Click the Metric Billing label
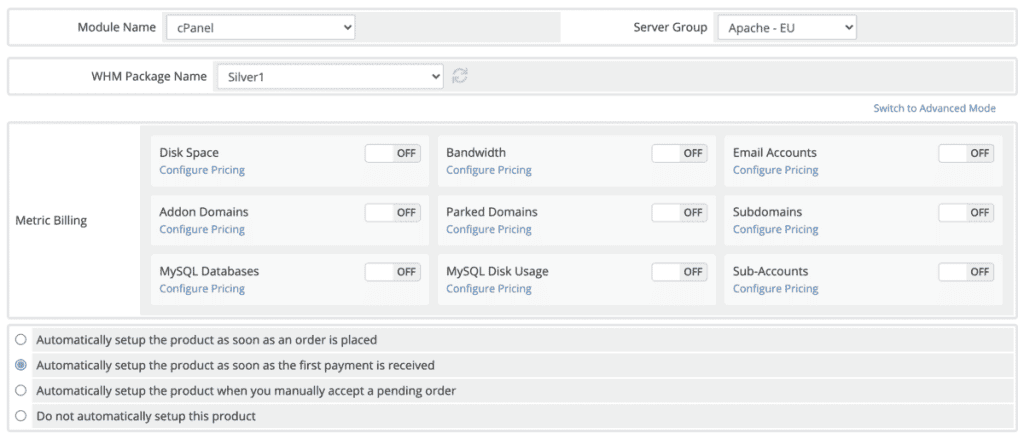The height and width of the screenshot is (439, 1024). tap(51, 221)
